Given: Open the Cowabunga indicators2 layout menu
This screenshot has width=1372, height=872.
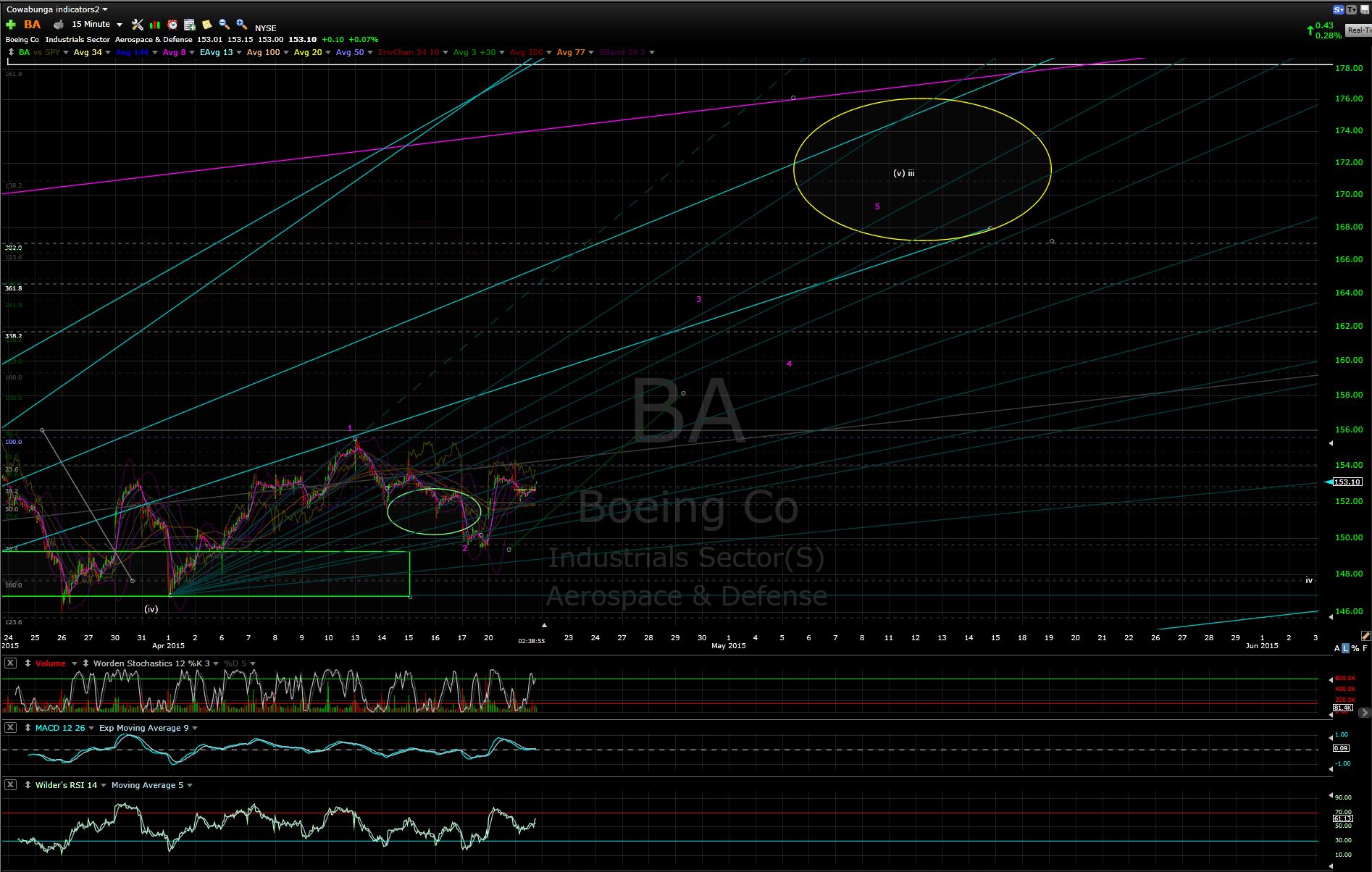Looking at the screenshot, I should (57, 9).
